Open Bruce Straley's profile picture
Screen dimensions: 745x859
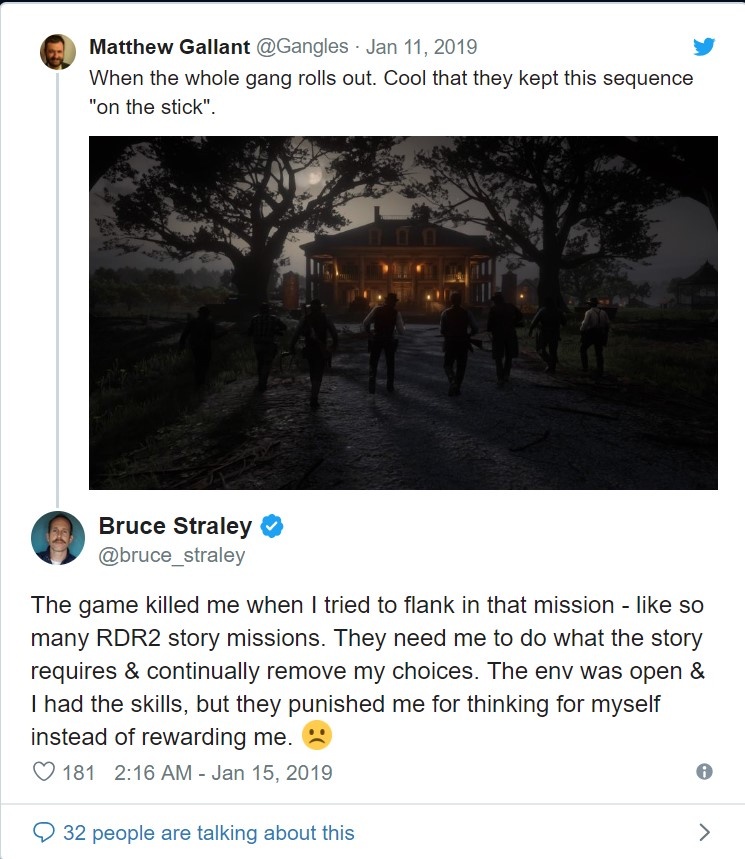(58, 538)
